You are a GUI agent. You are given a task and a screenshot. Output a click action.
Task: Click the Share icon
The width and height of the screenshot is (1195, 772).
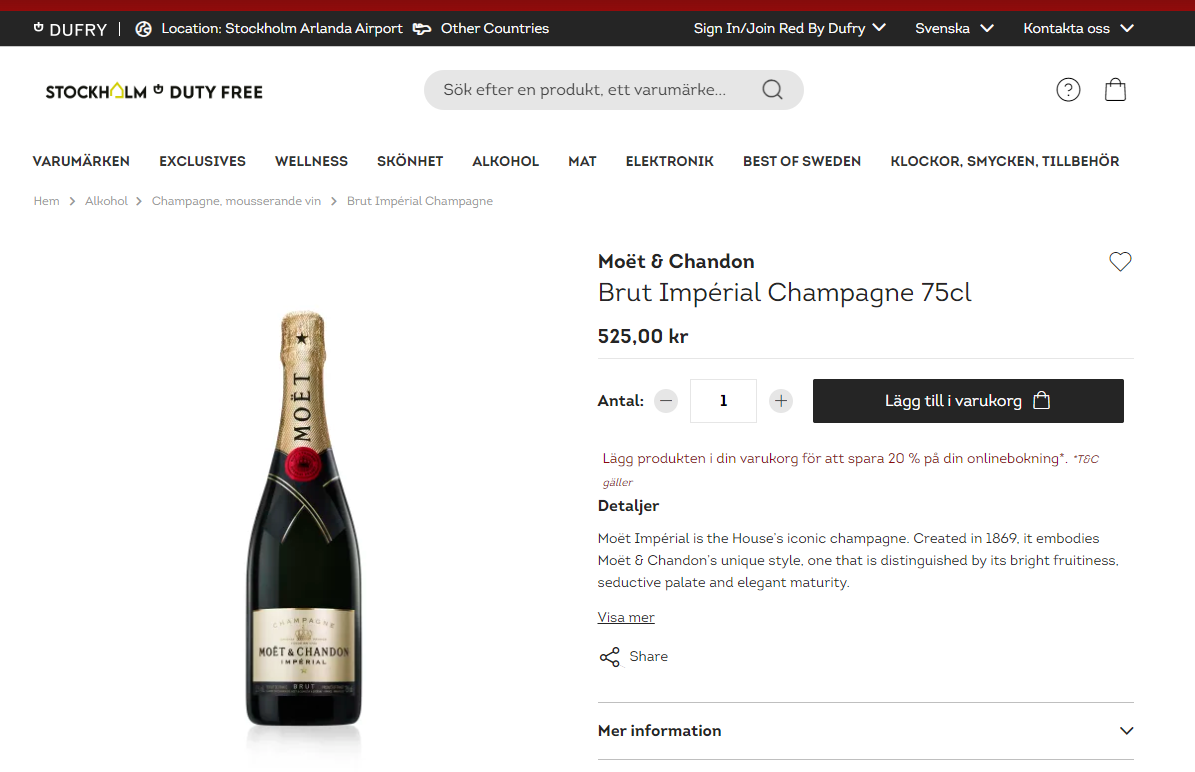click(x=610, y=657)
